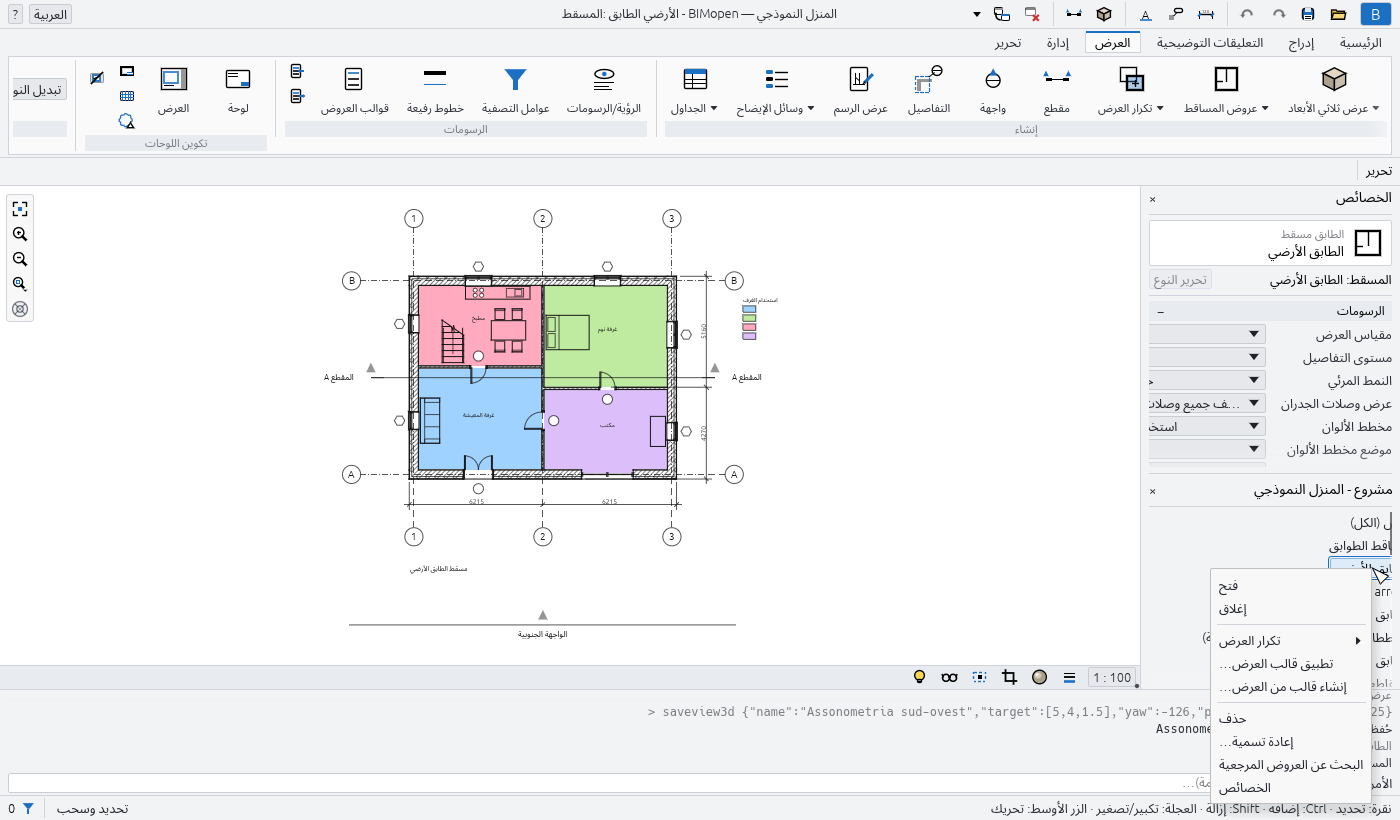This screenshot has height=820, width=1400.
Task: Select the Elevation (واجهة) tool
Action: 993,80
